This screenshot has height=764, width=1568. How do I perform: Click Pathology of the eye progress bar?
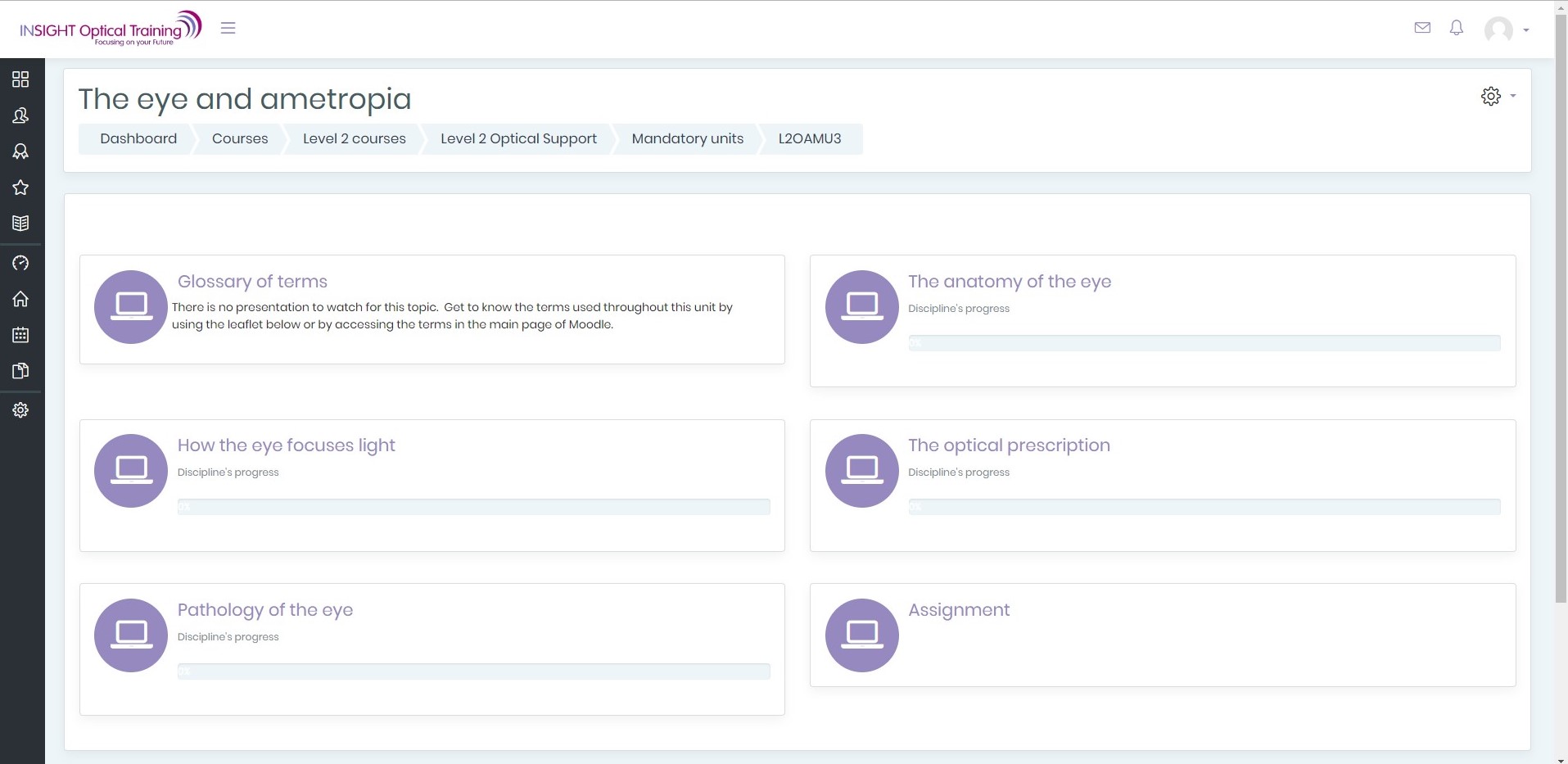click(x=473, y=671)
